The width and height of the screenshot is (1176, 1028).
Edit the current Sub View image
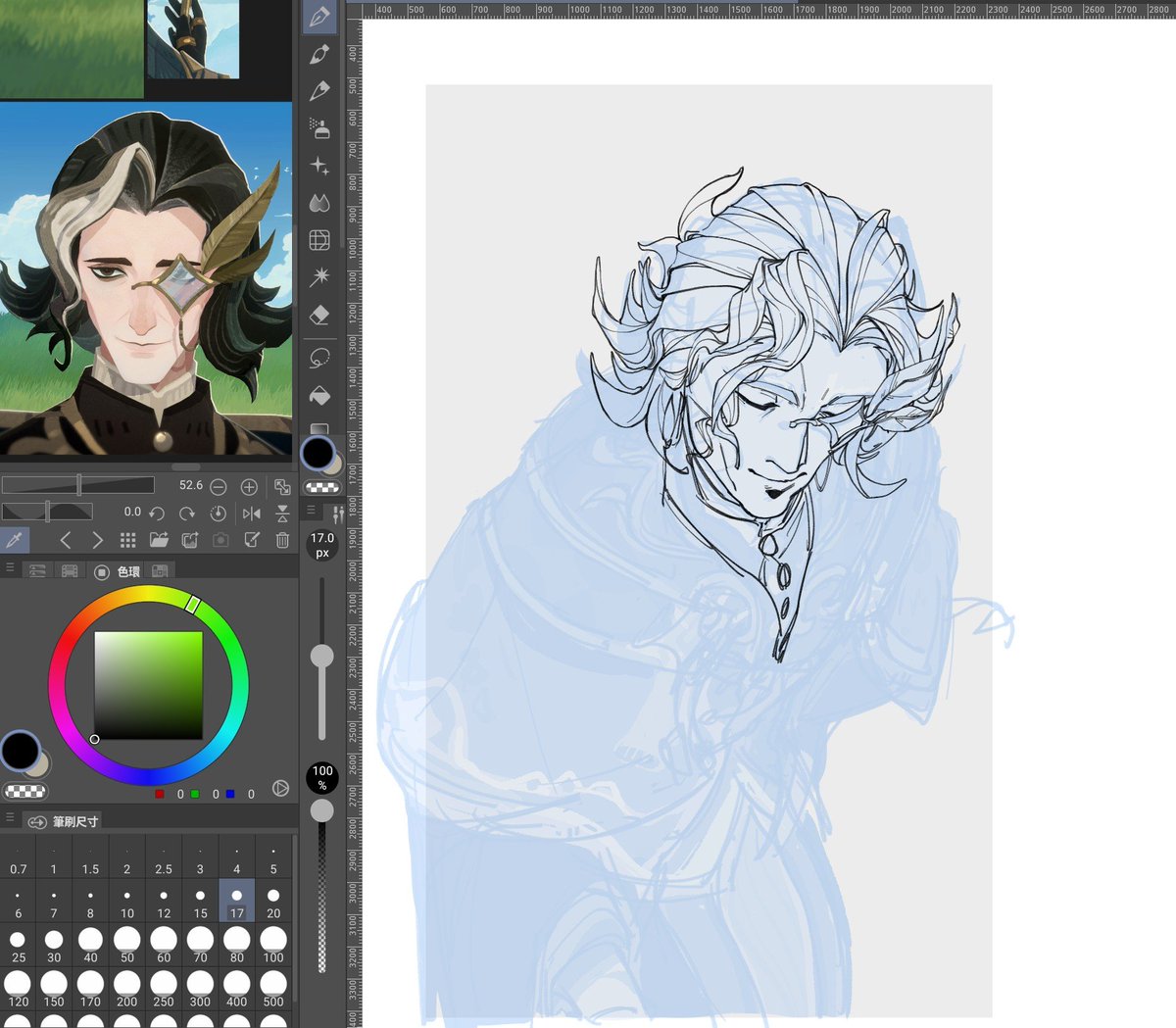click(x=252, y=540)
